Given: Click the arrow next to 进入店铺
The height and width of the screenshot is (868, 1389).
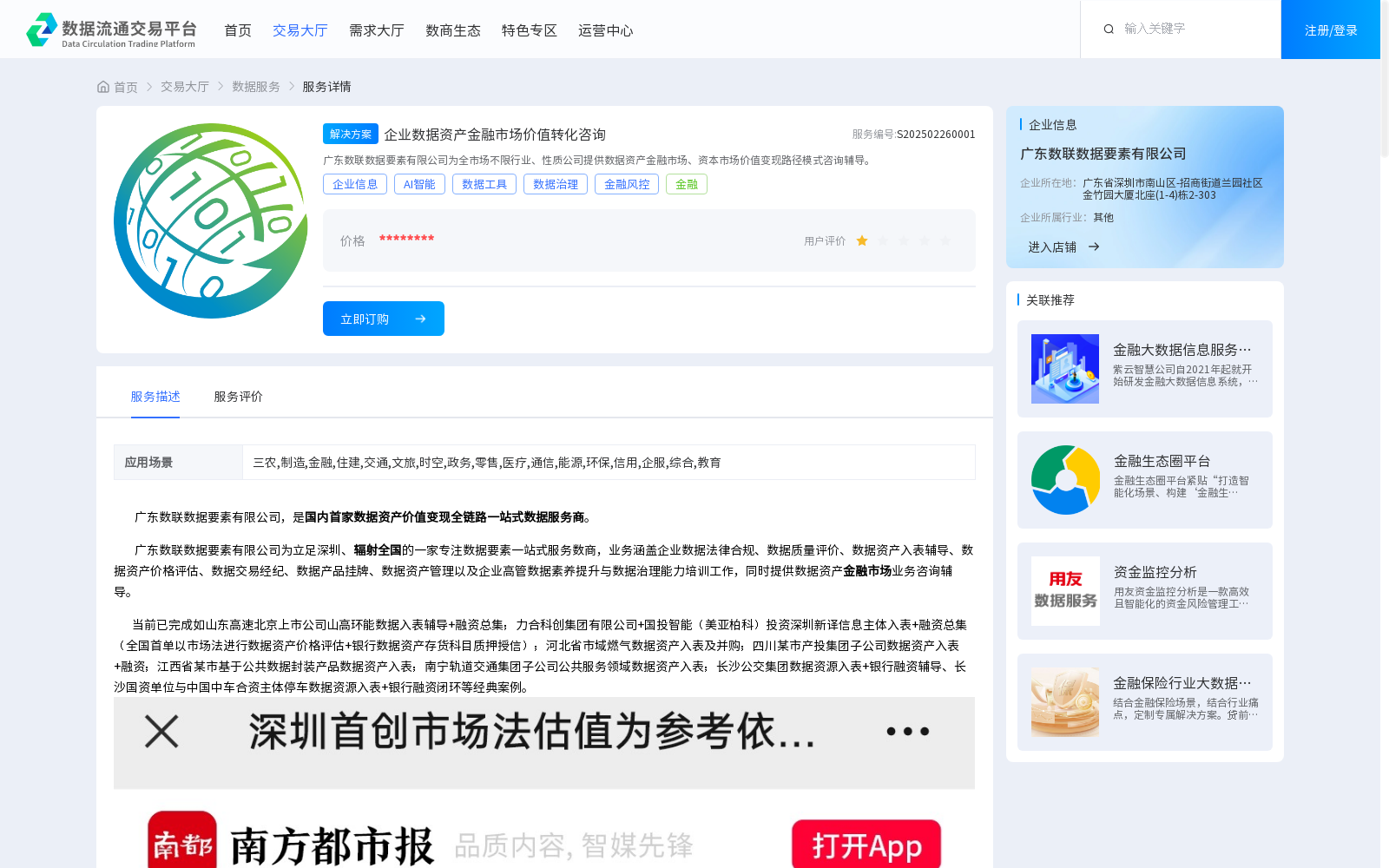Looking at the screenshot, I should (1094, 247).
